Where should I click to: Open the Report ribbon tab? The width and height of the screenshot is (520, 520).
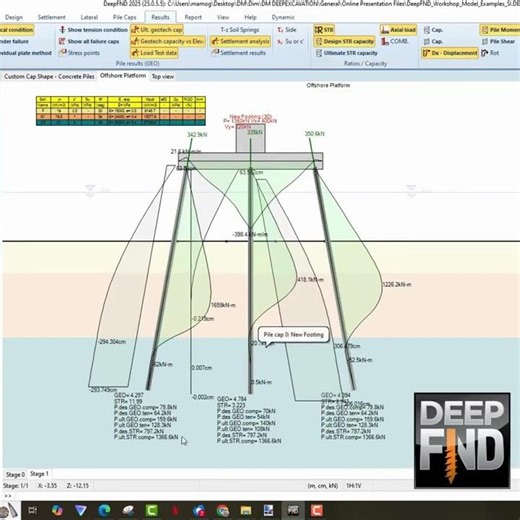point(193,17)
